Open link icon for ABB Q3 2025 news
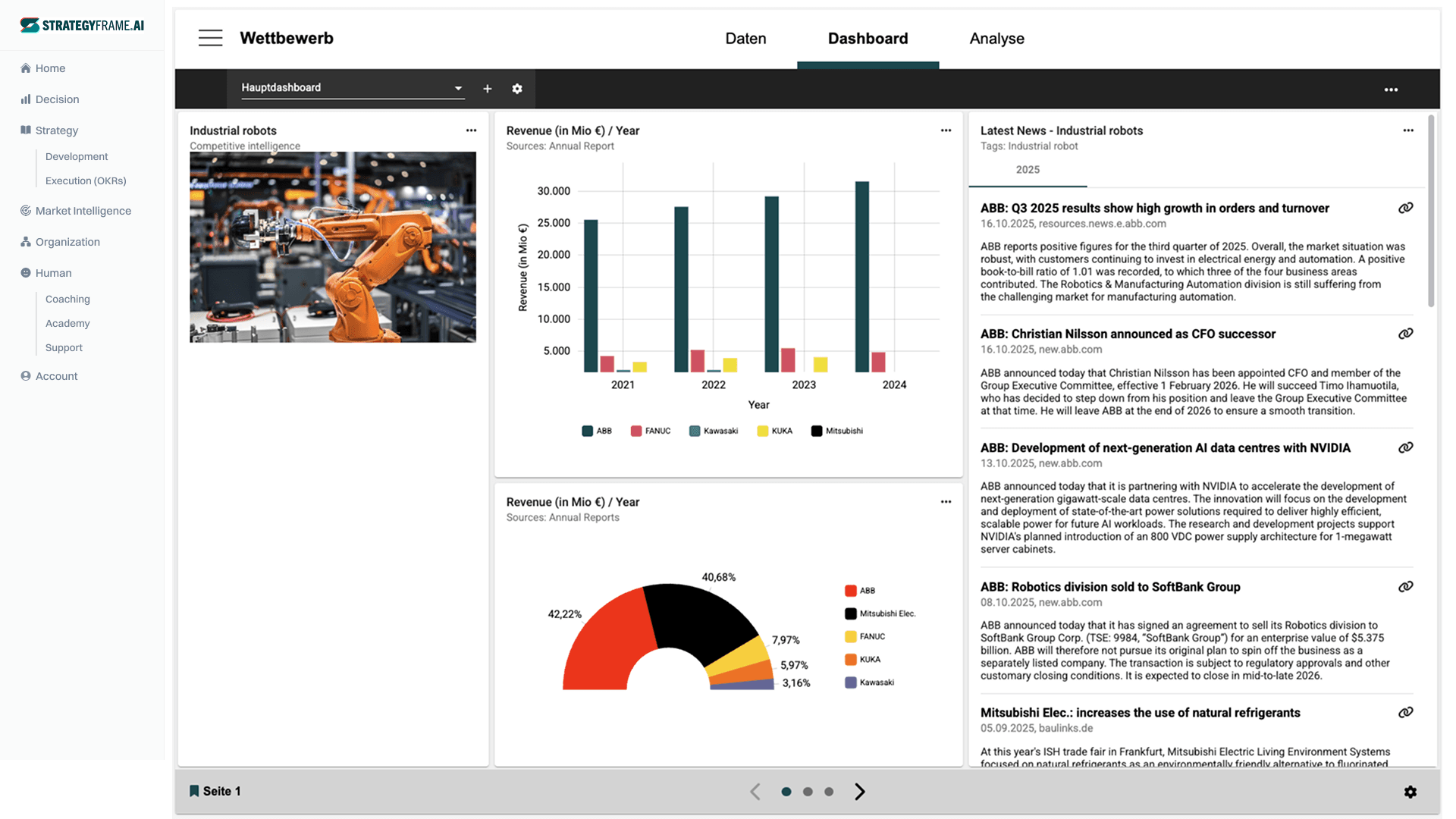Screen dimensions: 1456x819 1405,208
